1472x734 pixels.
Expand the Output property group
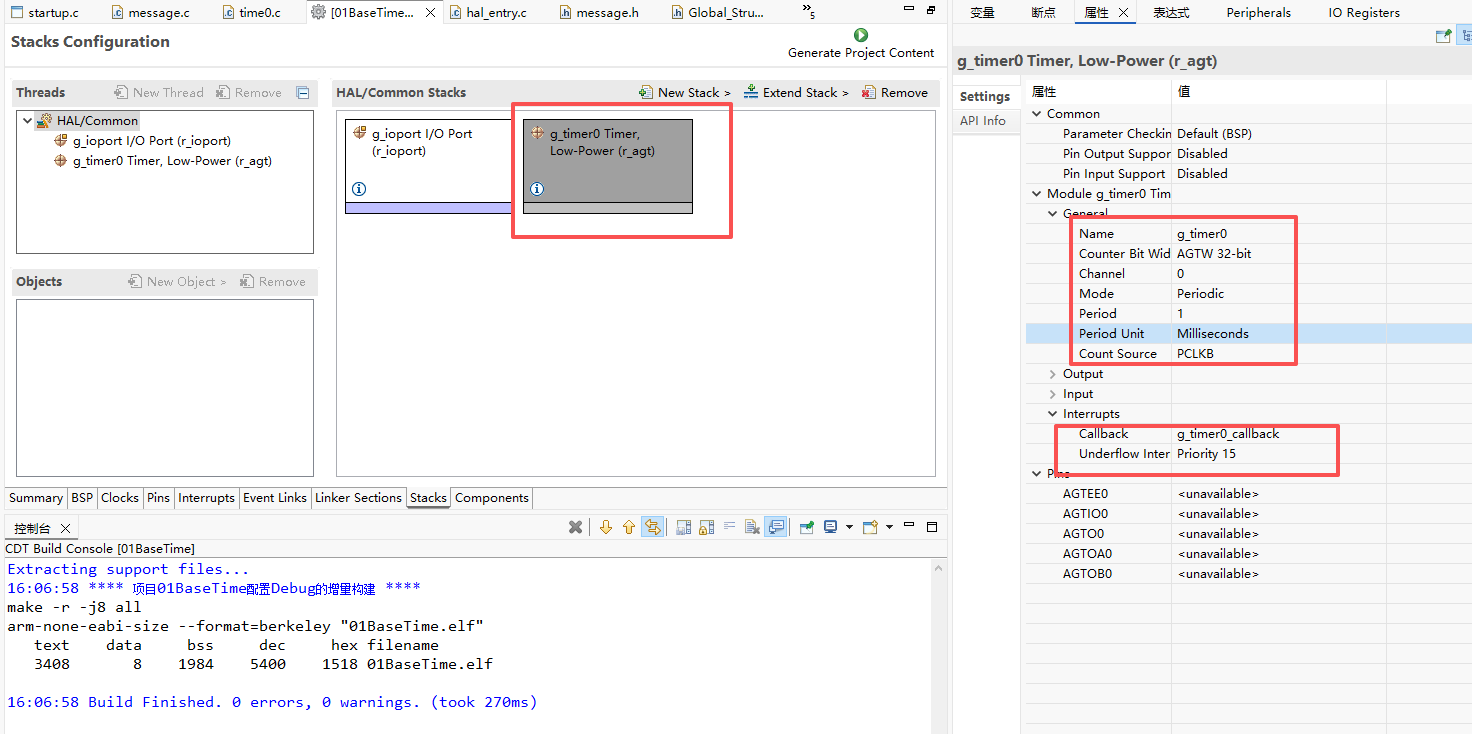[x=1052, y=374]
